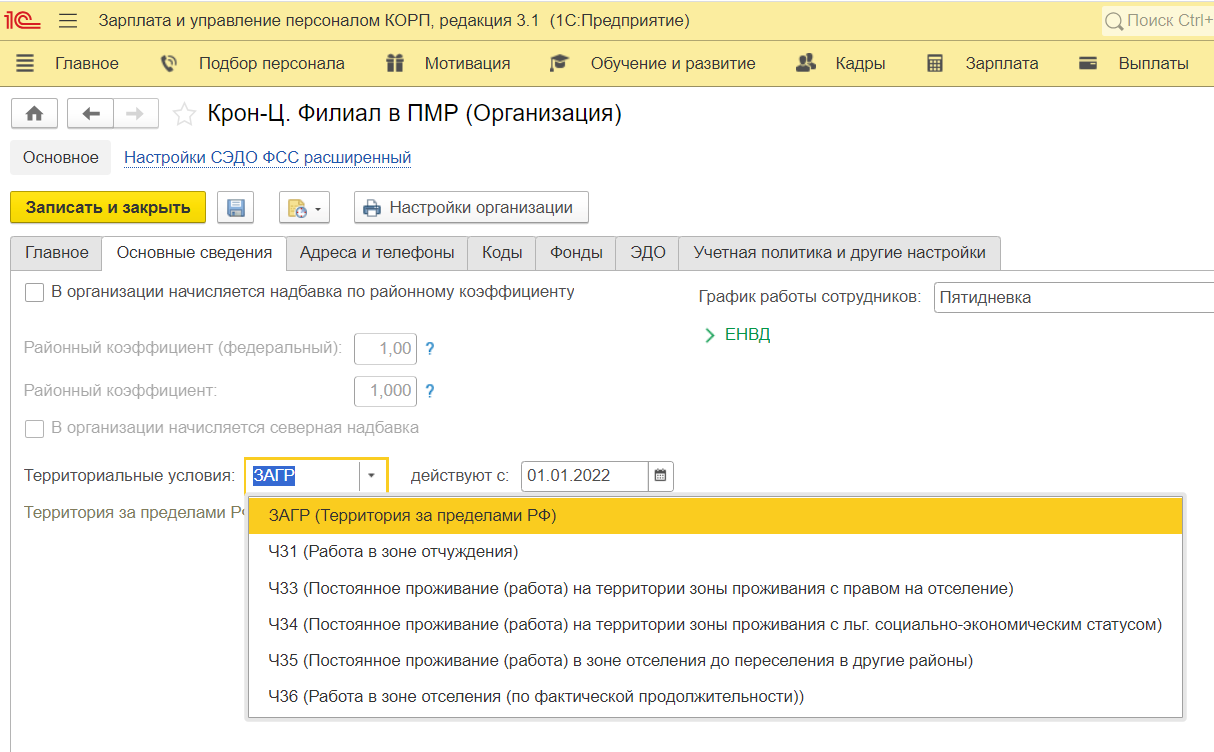The width and height of the screenshot is (1214, 752).
Task: Click the Поиск Ctrl+ search field
Action: [x=1159, y=20]
